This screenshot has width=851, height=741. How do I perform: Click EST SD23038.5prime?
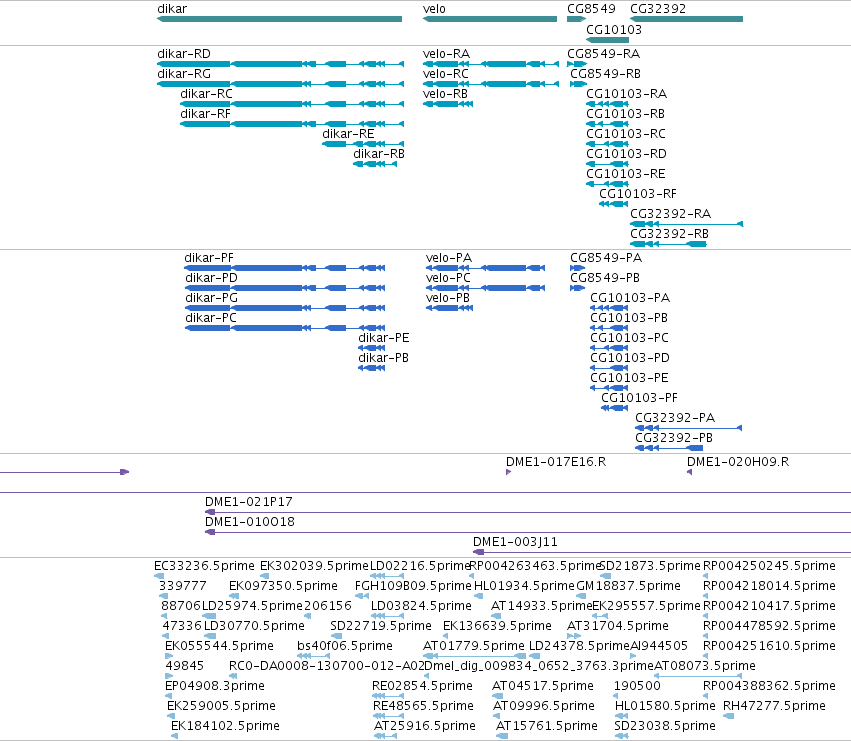click(621, 737)
